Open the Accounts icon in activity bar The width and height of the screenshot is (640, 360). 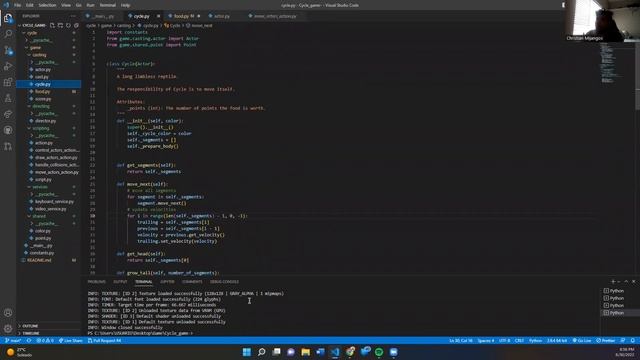(8, 313)
